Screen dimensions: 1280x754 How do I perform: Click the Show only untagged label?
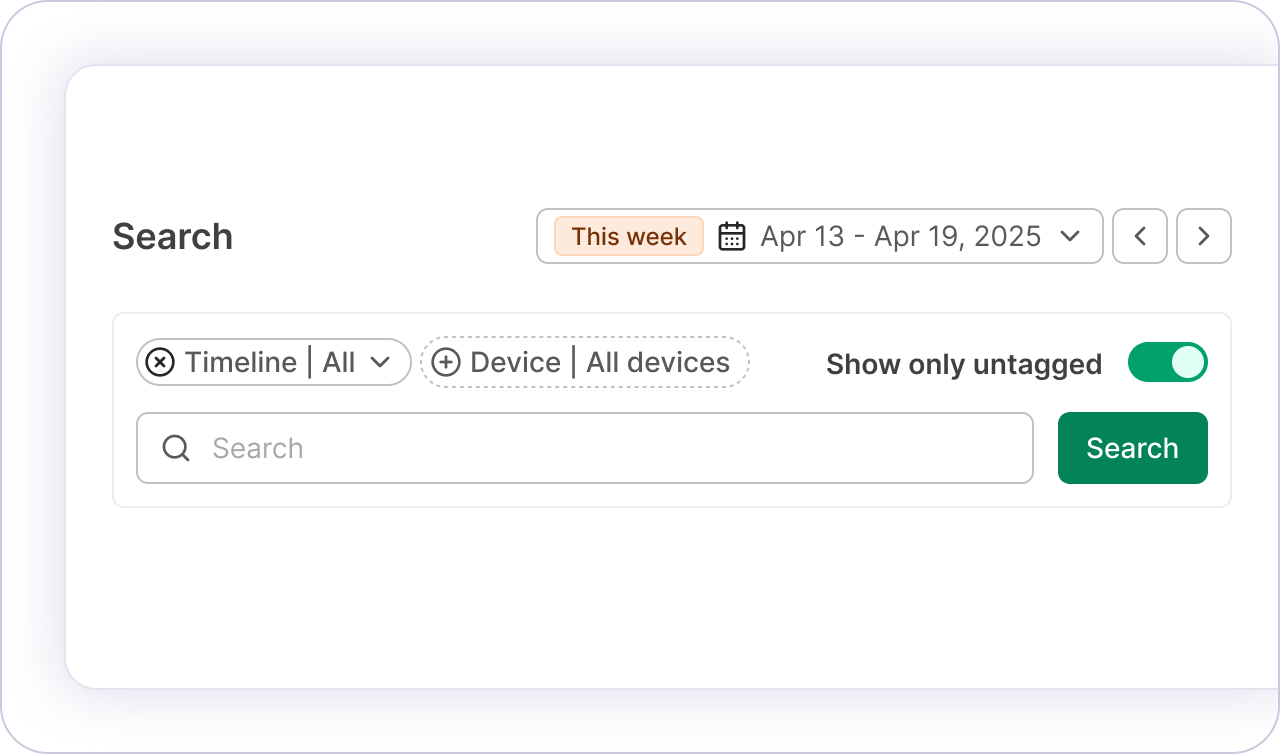pyautogui.click(x=963, y=364)
